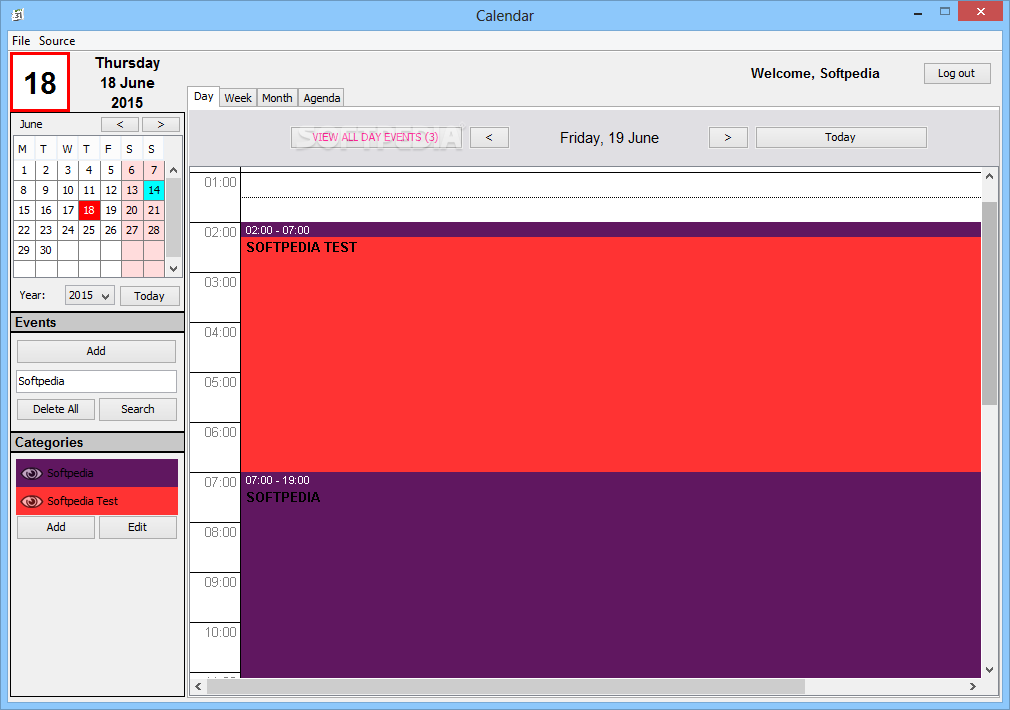Viewport: 1010px width, 710px height.
Task: Go to next month in mini calendar
Action: (x=160, y=124)
